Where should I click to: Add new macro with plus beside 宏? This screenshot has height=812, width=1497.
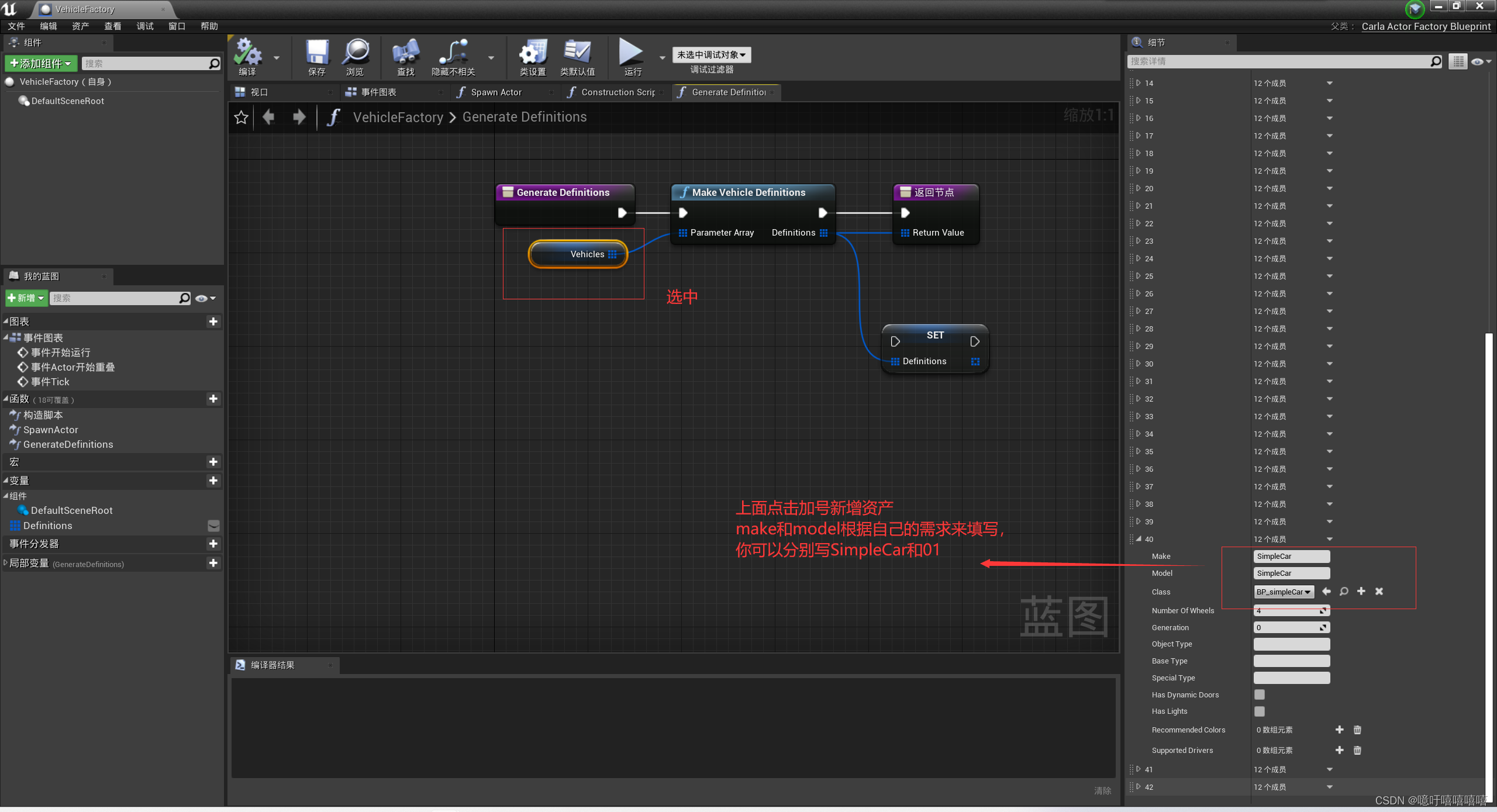tap(213, 462)
